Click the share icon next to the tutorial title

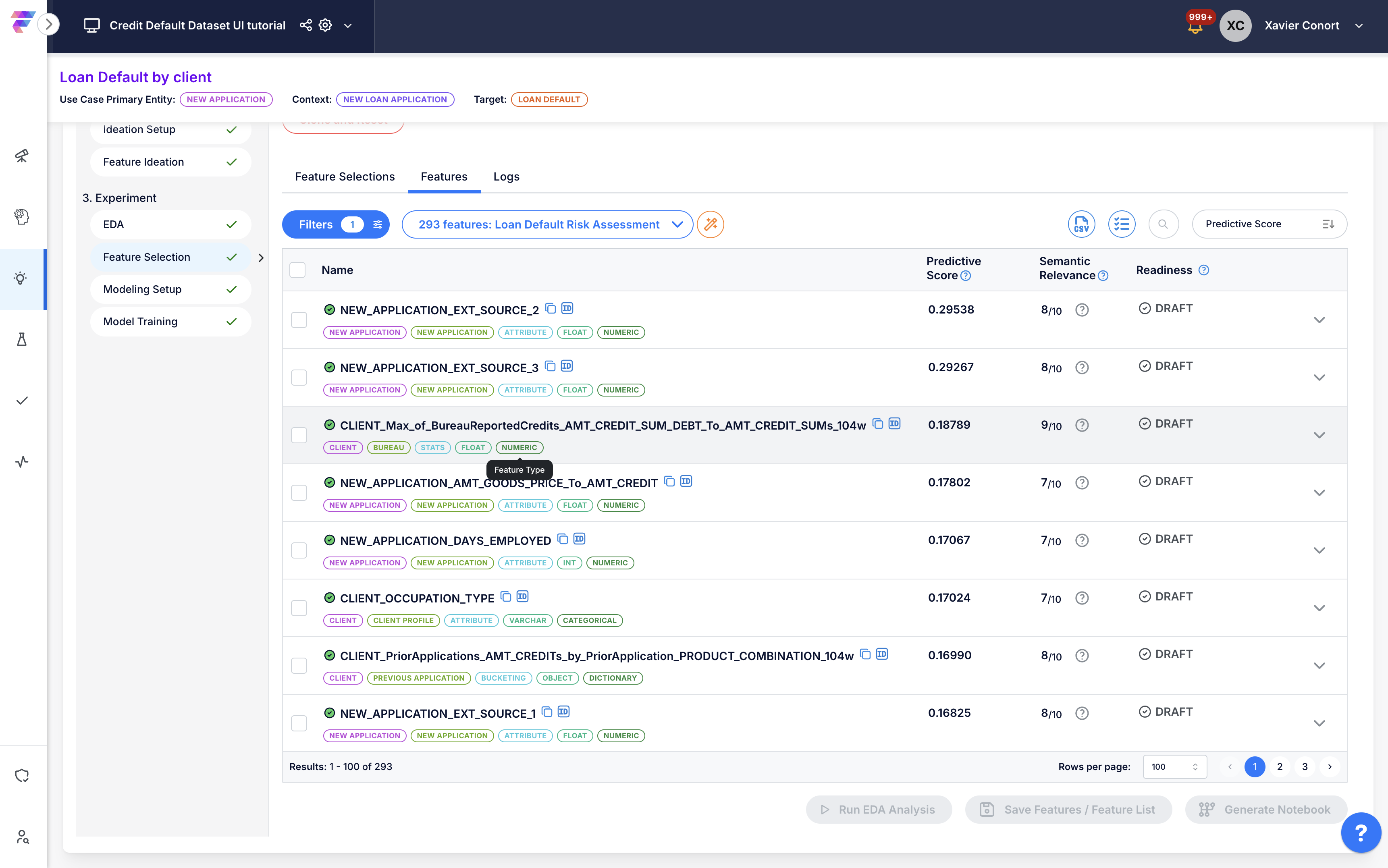click(x=306, y=25)
